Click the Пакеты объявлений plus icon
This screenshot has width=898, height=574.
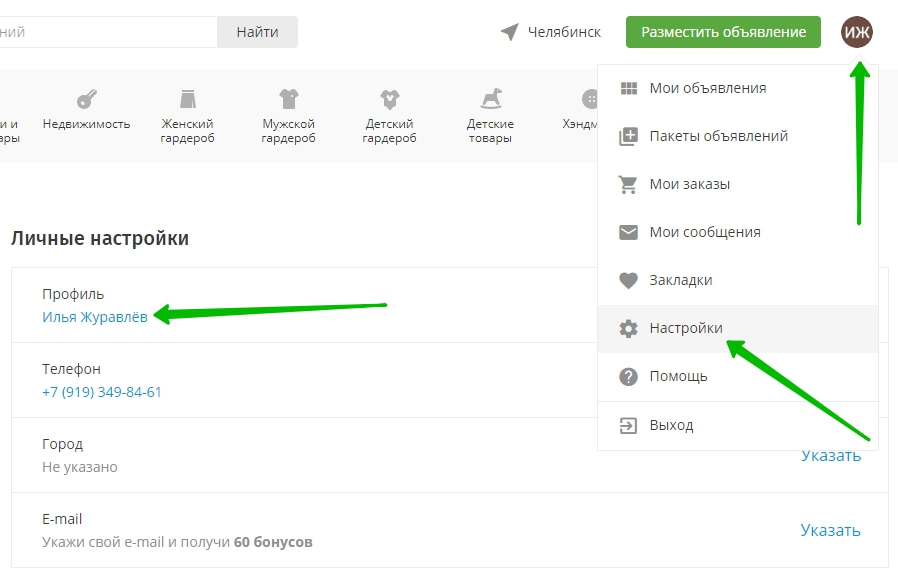[x=628, y=136]
